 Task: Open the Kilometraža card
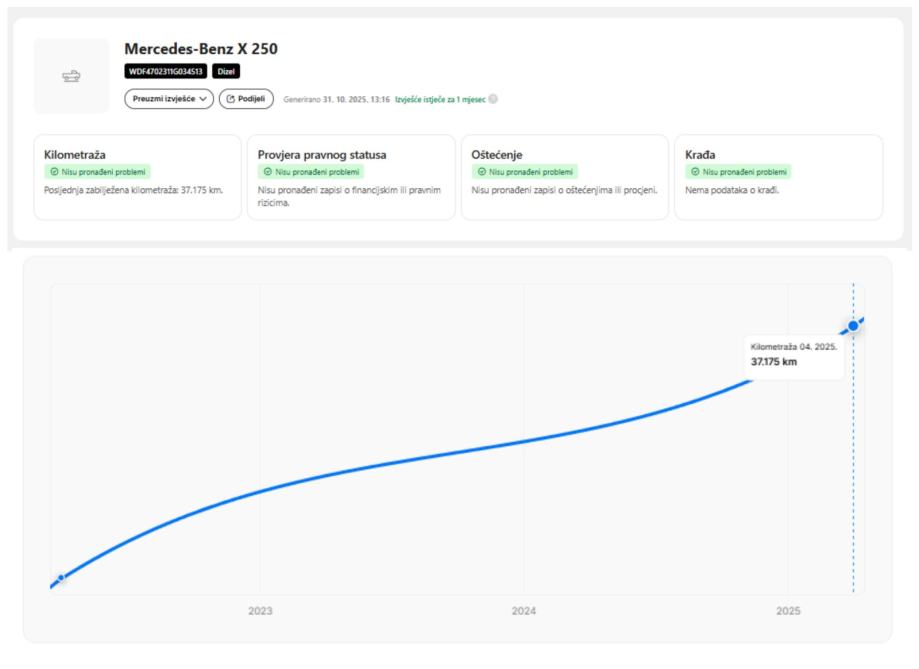point(137,177)
